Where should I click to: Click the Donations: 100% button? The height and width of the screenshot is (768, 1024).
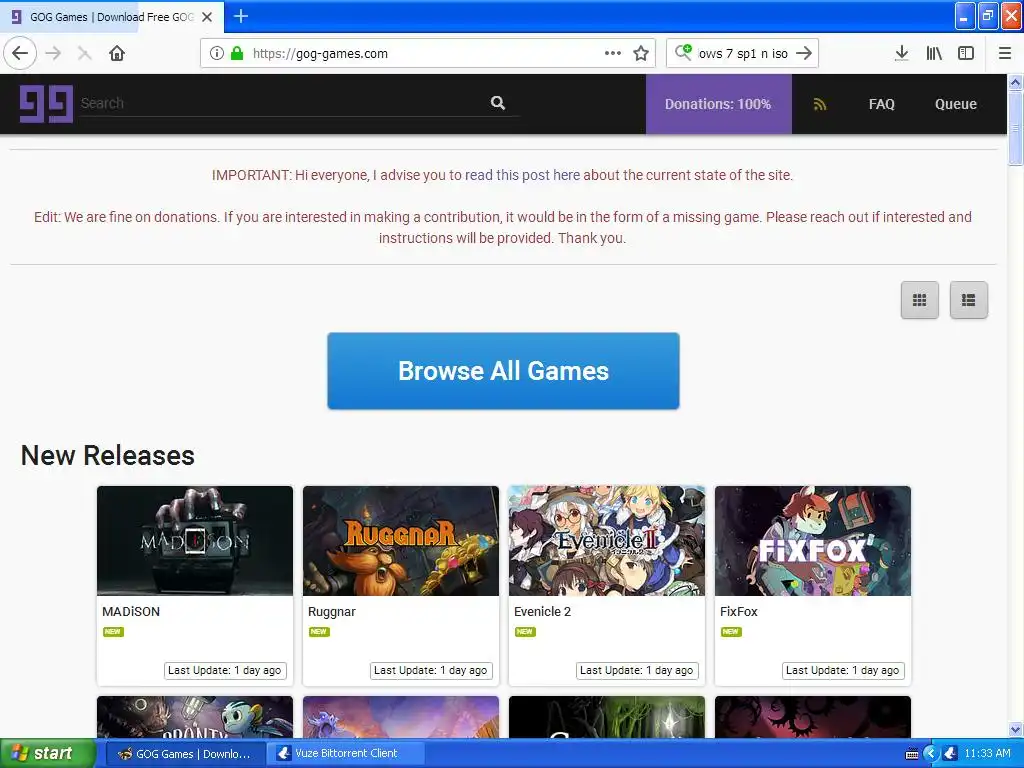718,104
